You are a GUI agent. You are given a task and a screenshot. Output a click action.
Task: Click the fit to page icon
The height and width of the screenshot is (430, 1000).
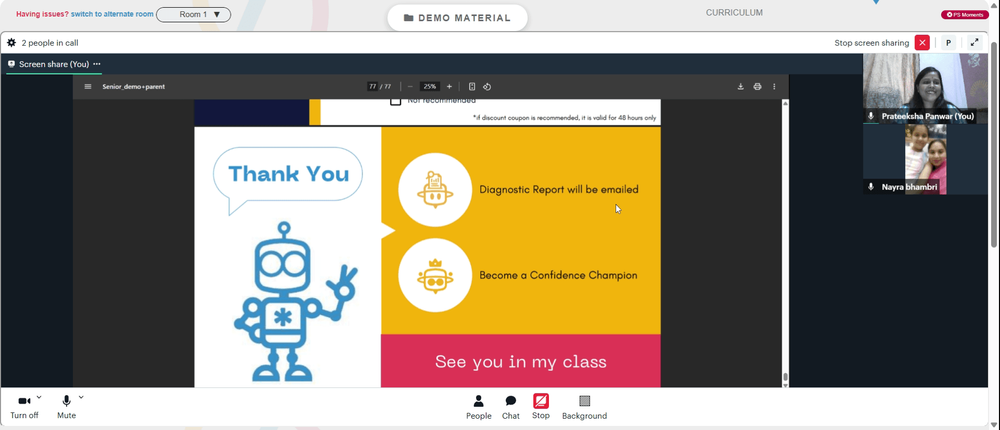472,87
